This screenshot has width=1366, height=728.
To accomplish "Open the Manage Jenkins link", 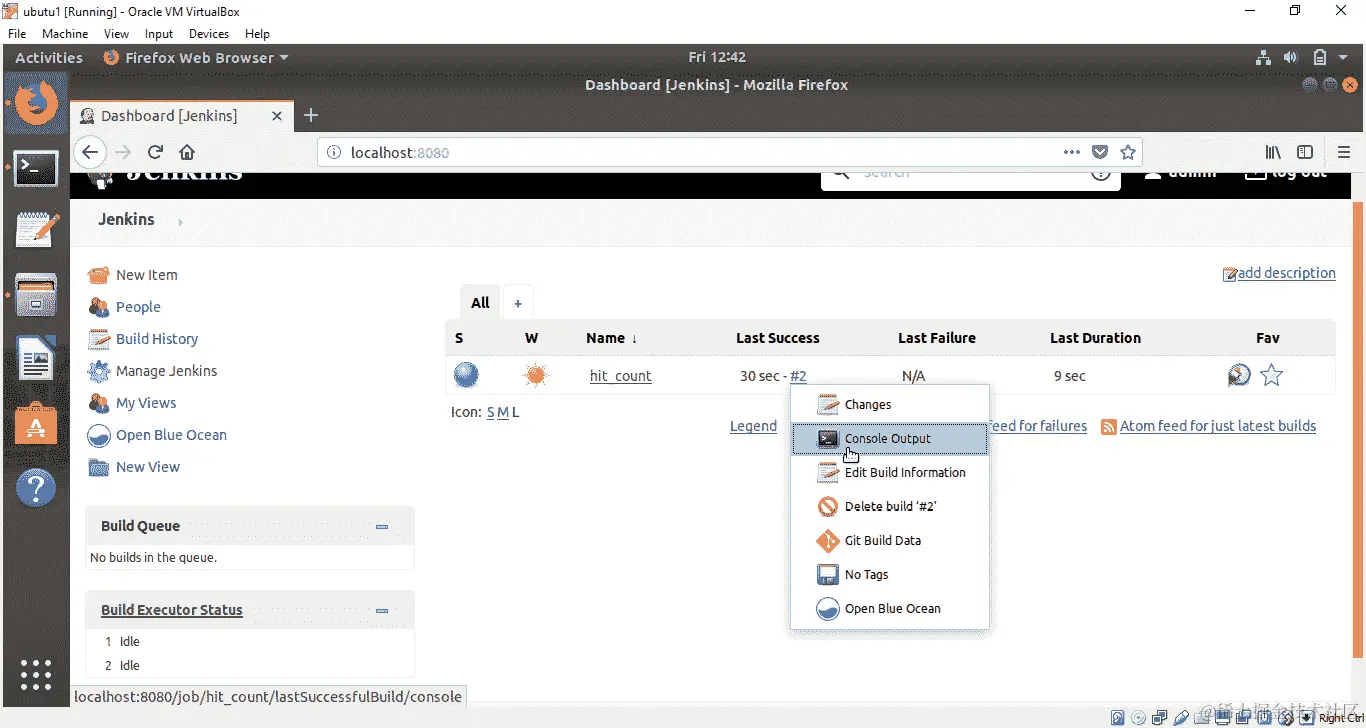I will 166,371.
